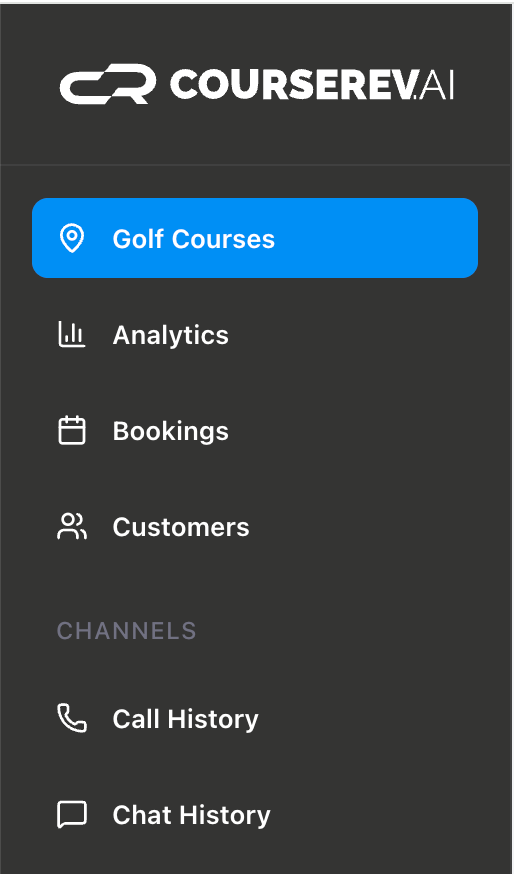Click the calendar icon beside Bookings
Viewport: 514px width, 874px height.
point(72,430)
